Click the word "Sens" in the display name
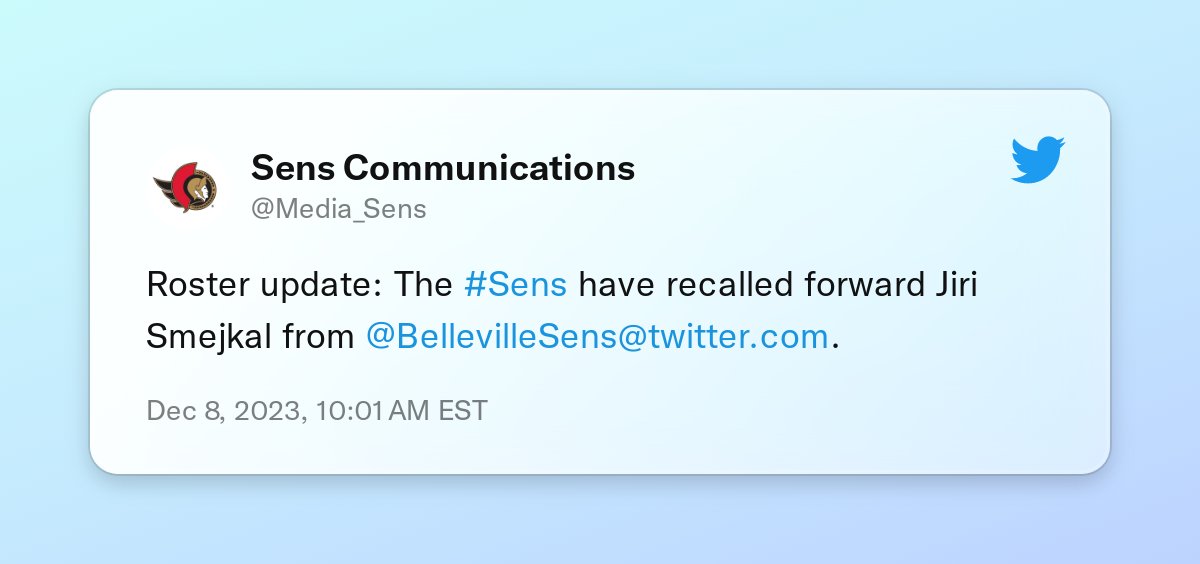The image size is (1200, 564). click(293, 168)
